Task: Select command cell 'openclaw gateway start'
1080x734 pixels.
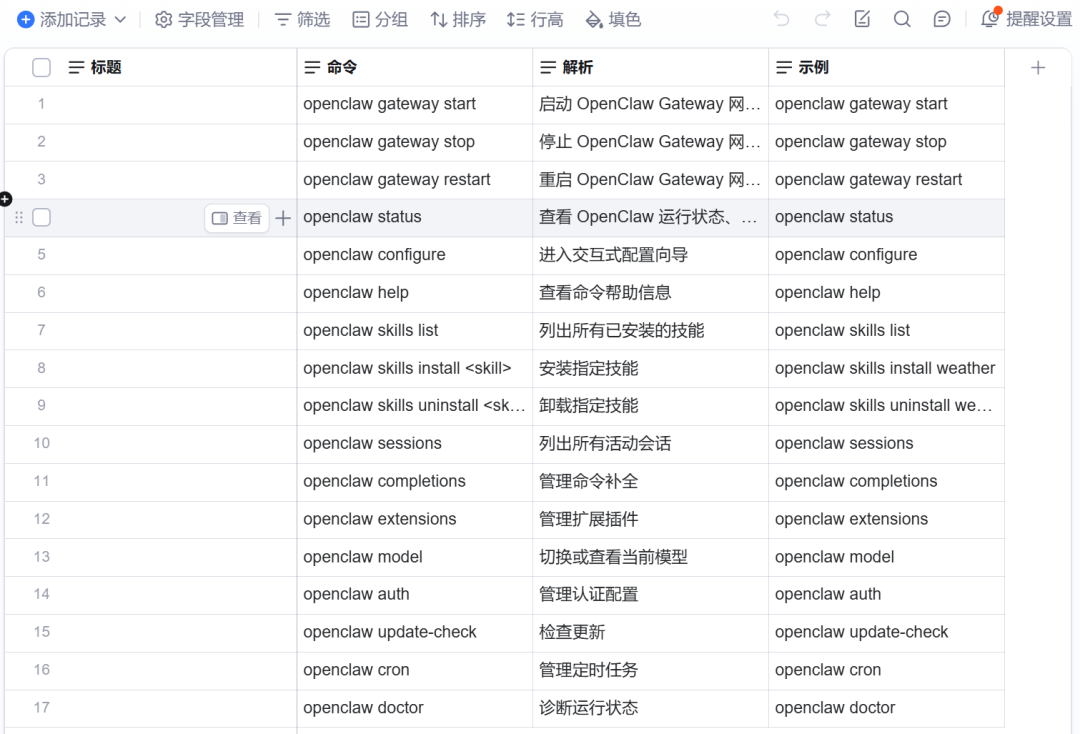Action: (x=415, y=105)
